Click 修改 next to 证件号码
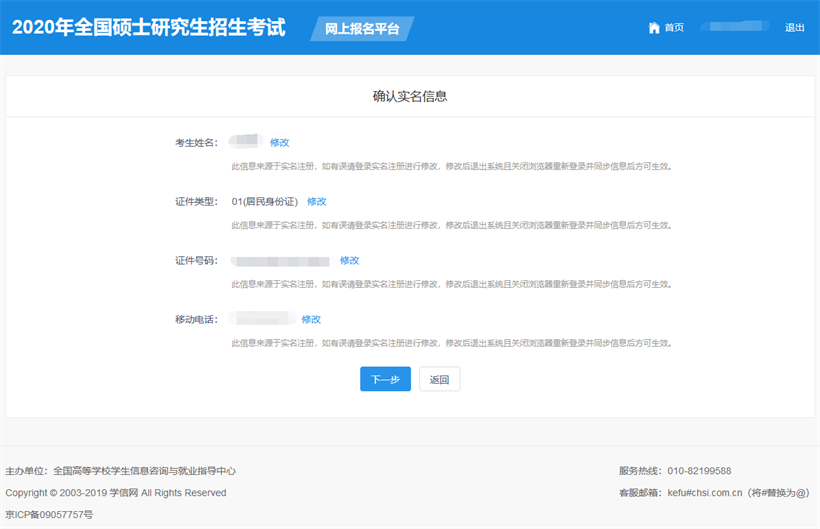The height and width of the screenshot is (529, 820). click(x=349, y=261)
